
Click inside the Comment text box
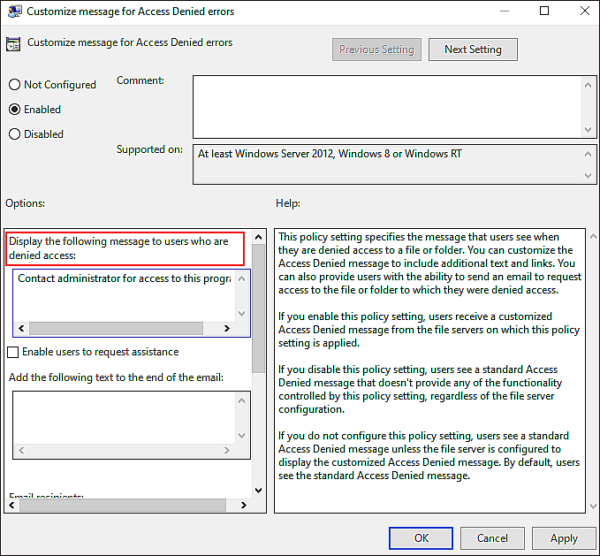click(386, 107)
